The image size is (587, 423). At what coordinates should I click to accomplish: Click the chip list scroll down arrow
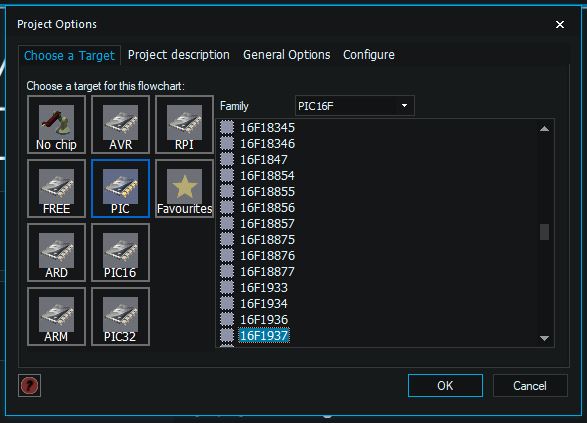point(545,338)
